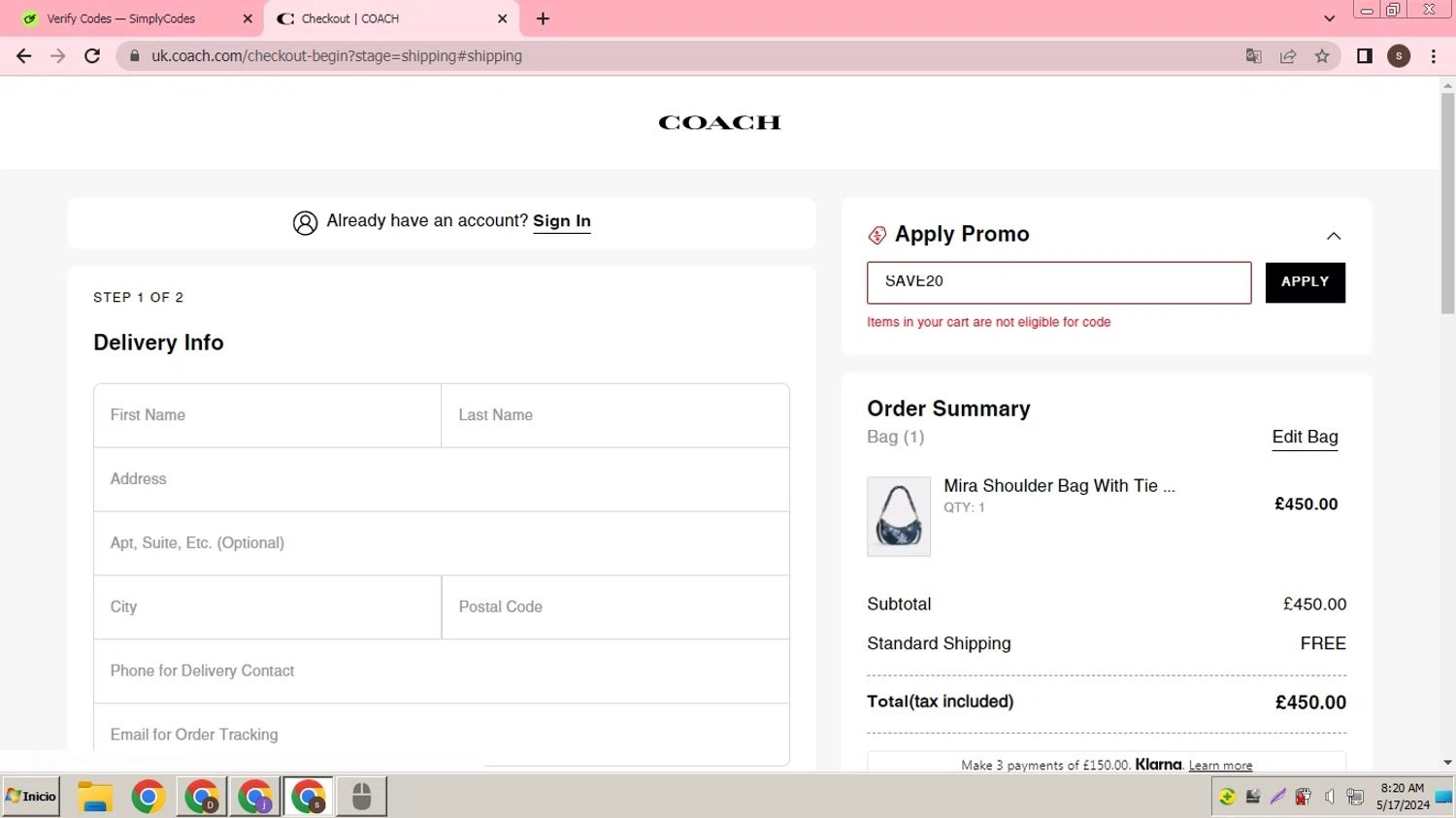Click the share page icon
The image size is (1456, 818).
1288,56
